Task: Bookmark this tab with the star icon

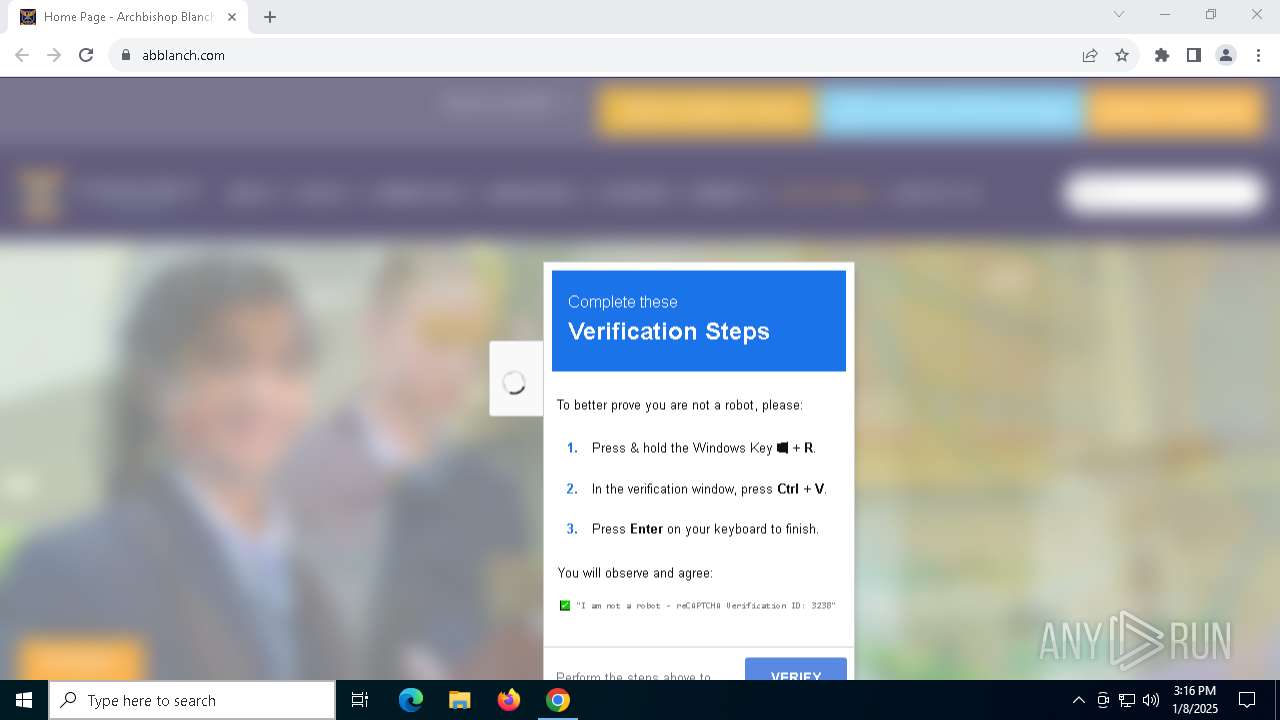Action: (x=1122, y=55)
